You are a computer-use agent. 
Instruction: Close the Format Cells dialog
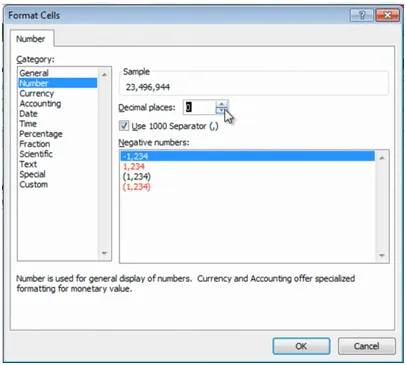387,15
